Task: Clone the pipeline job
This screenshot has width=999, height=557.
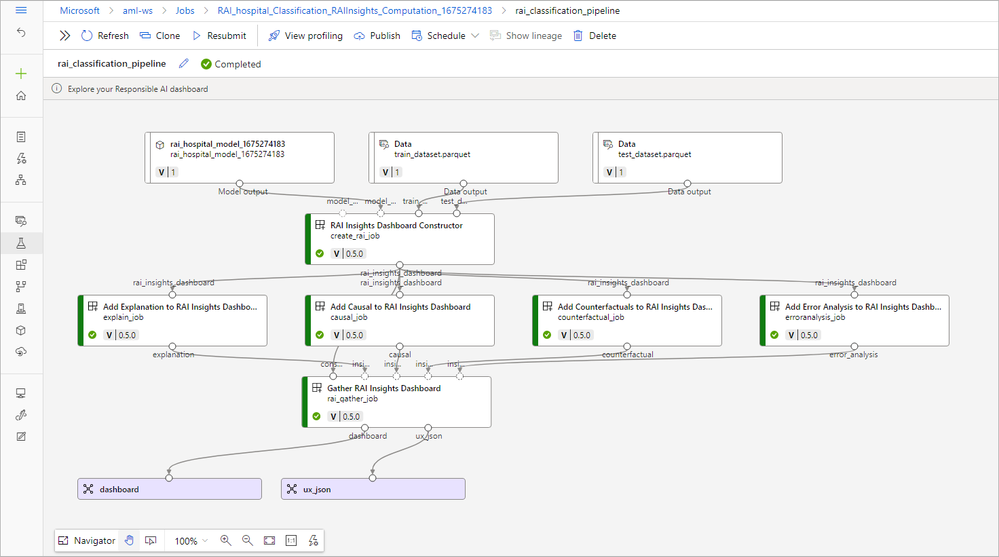Action: (x=160, y=36)
